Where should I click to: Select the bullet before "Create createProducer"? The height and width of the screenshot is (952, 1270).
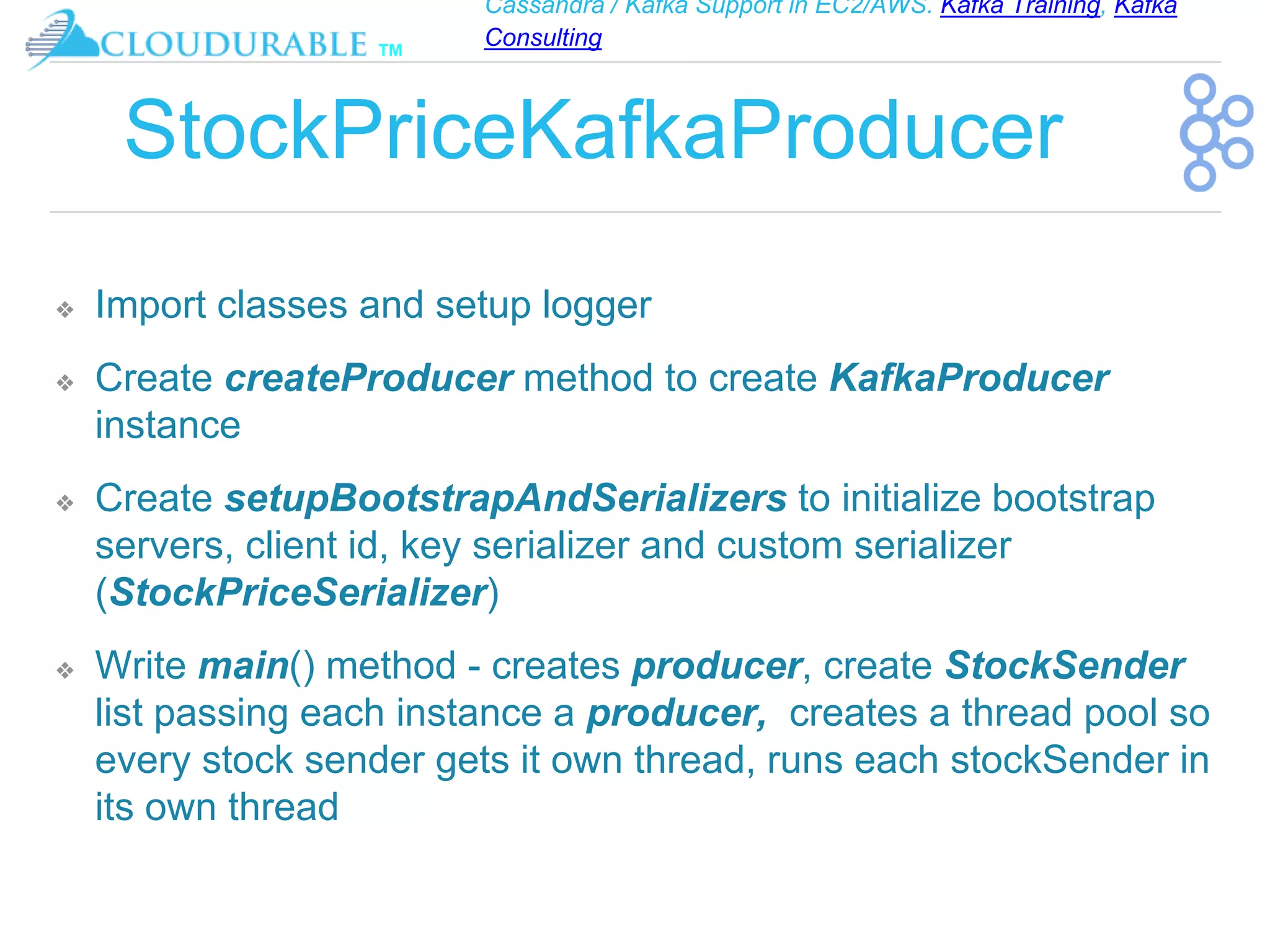pyautogui.click(x=65, y=382)
